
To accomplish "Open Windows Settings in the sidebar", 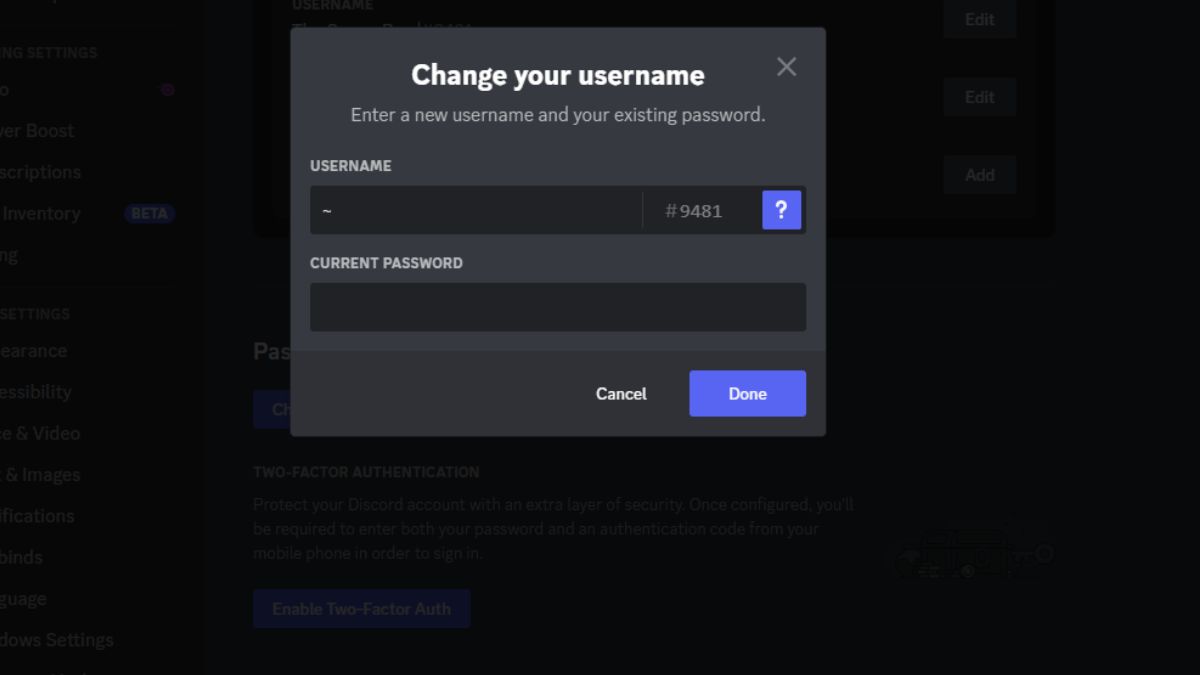I will 56,639.
